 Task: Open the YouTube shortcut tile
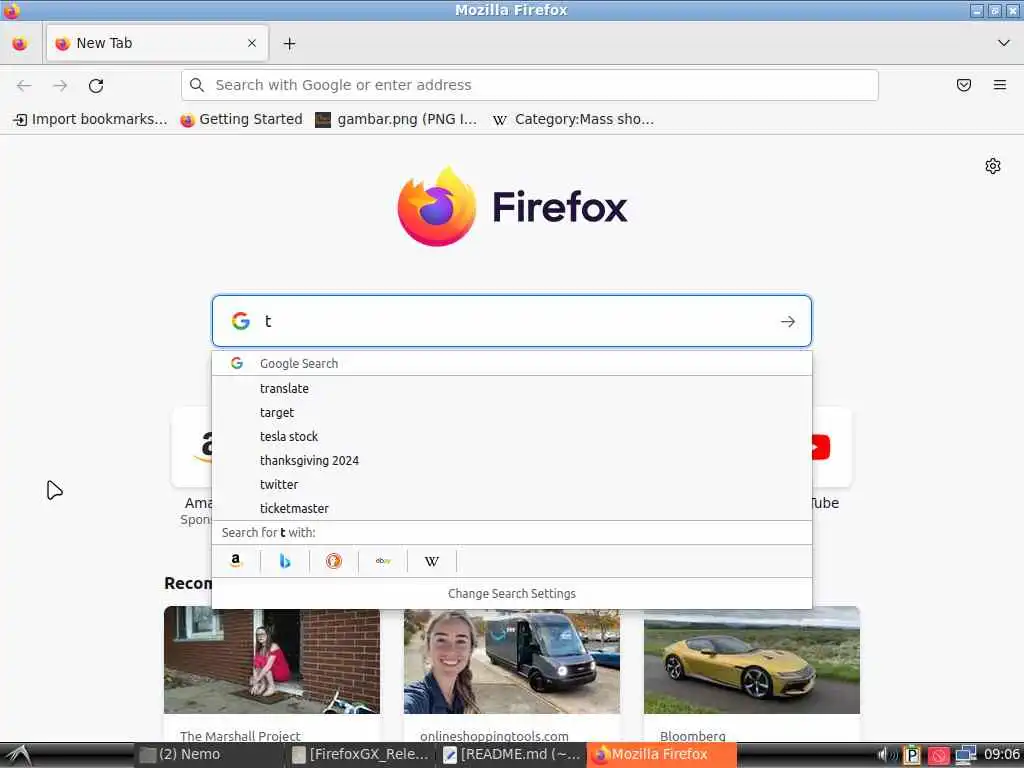[x=831, y=447]
